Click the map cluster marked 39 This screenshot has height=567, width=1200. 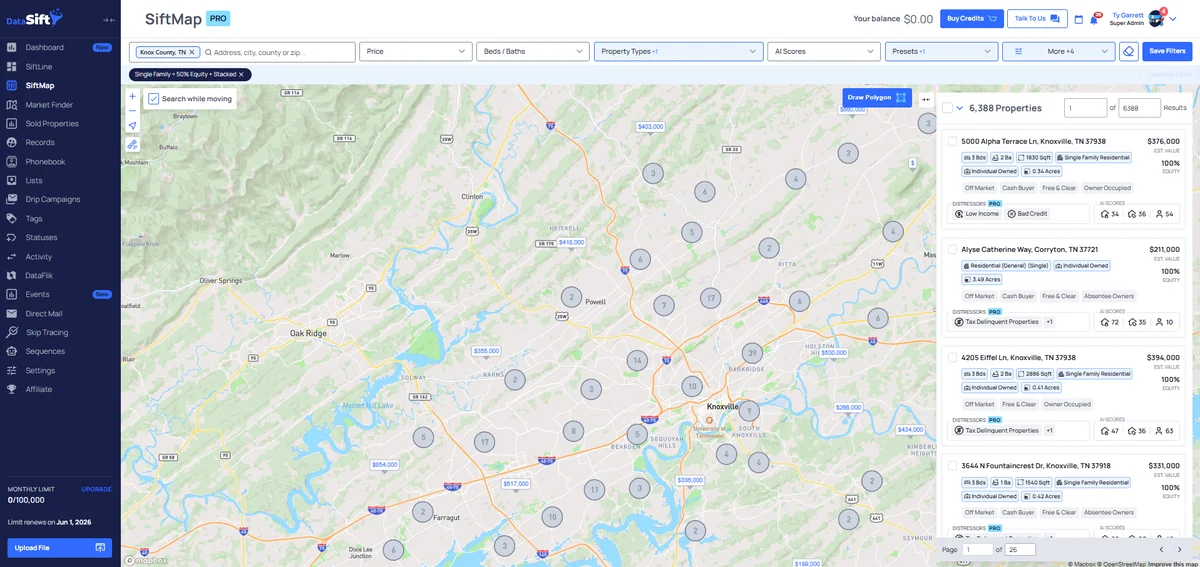(752, 353)
